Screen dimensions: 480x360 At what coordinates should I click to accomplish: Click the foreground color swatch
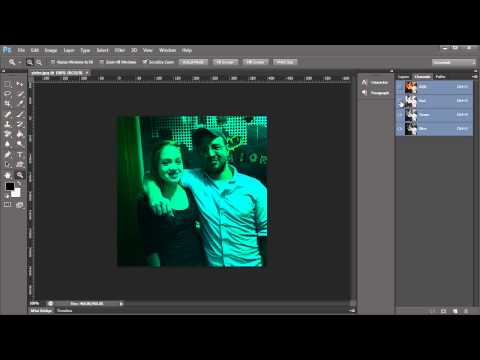click(9, 186)
